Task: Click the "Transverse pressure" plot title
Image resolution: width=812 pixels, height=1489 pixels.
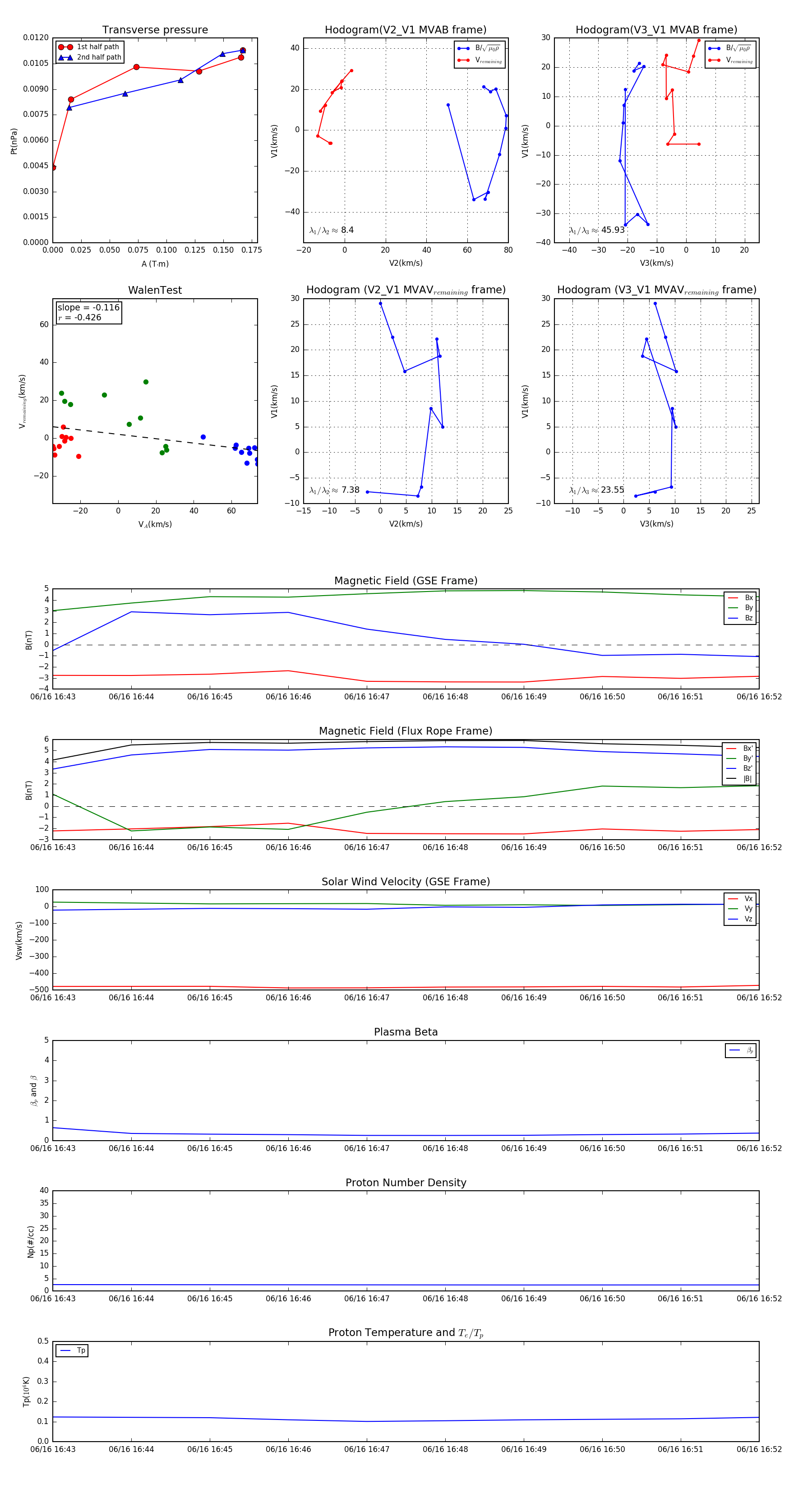Action: 155,30
